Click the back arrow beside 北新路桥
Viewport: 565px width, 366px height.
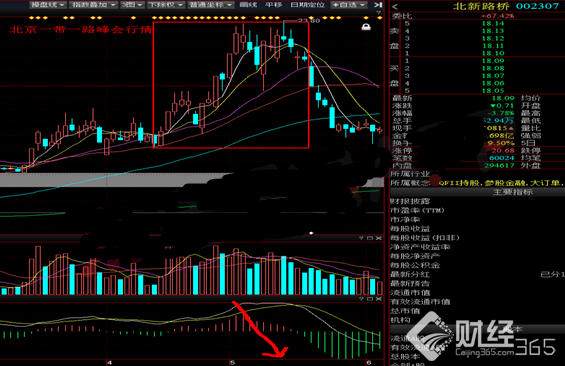point(395,6)
